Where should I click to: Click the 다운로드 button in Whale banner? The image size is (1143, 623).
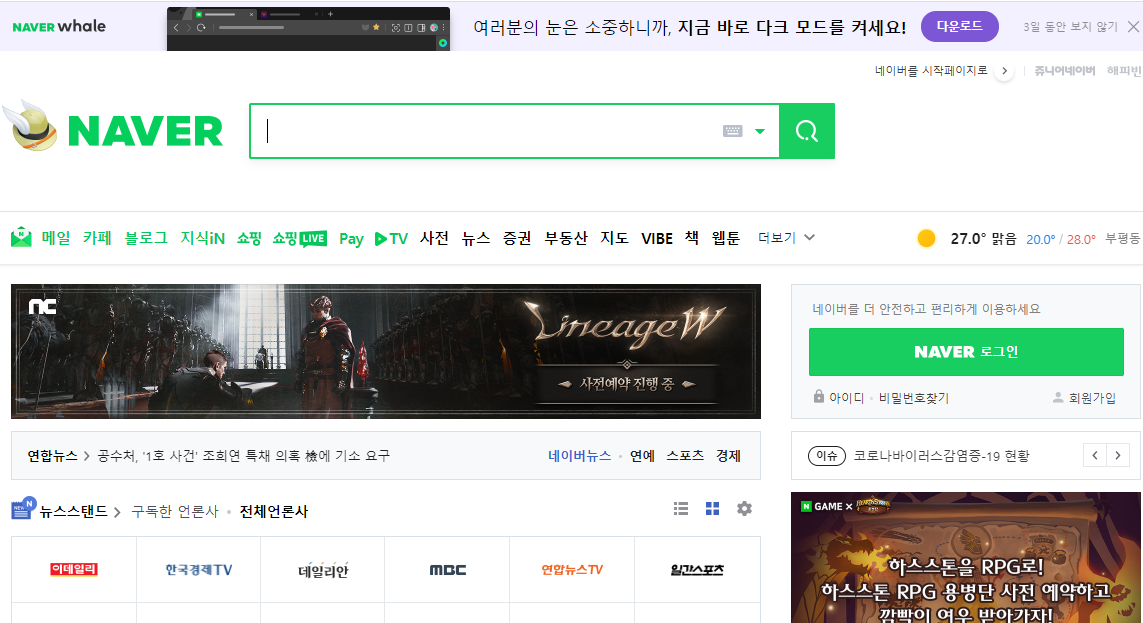coord(959,26)
